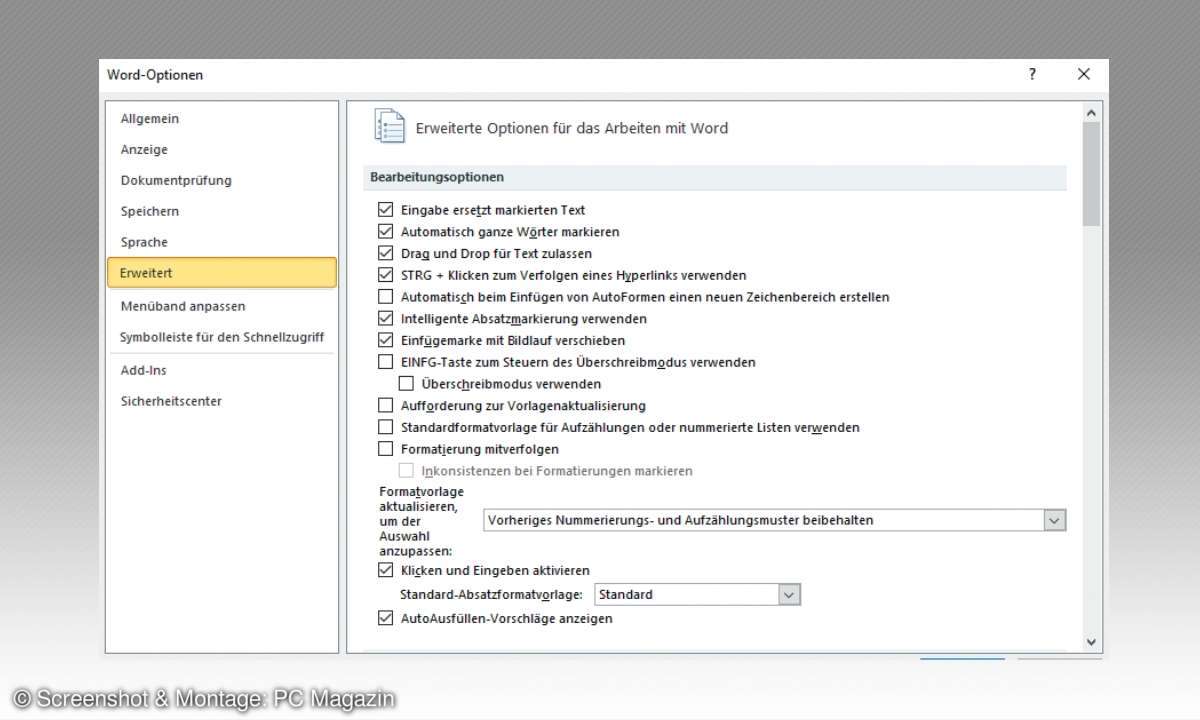Click the Erweiterte Optionen heading text
Image resolution: width=1200 pixels, height=720 pixels.
[x=572, y=128]
